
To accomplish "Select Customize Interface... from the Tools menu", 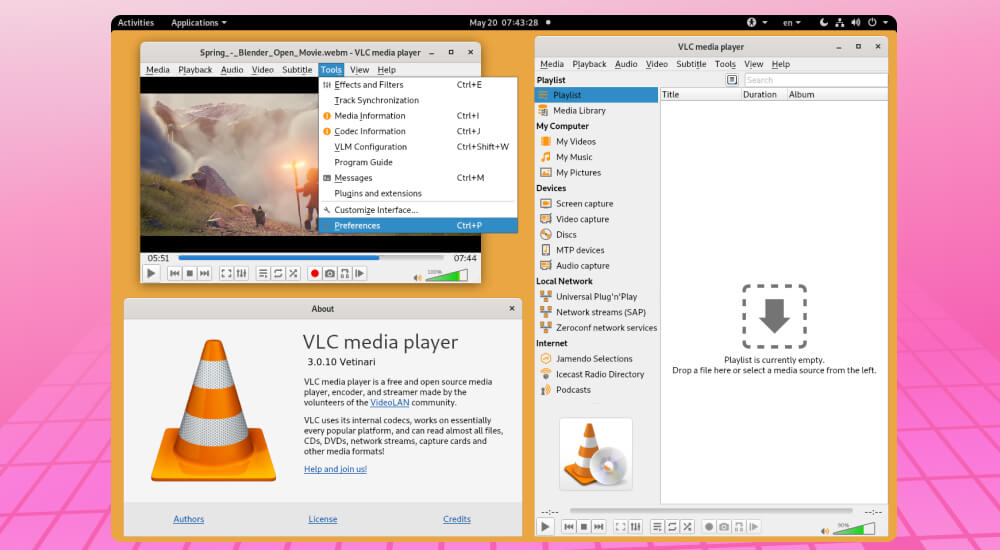I will pyautogui.click(x=418, y=210).
